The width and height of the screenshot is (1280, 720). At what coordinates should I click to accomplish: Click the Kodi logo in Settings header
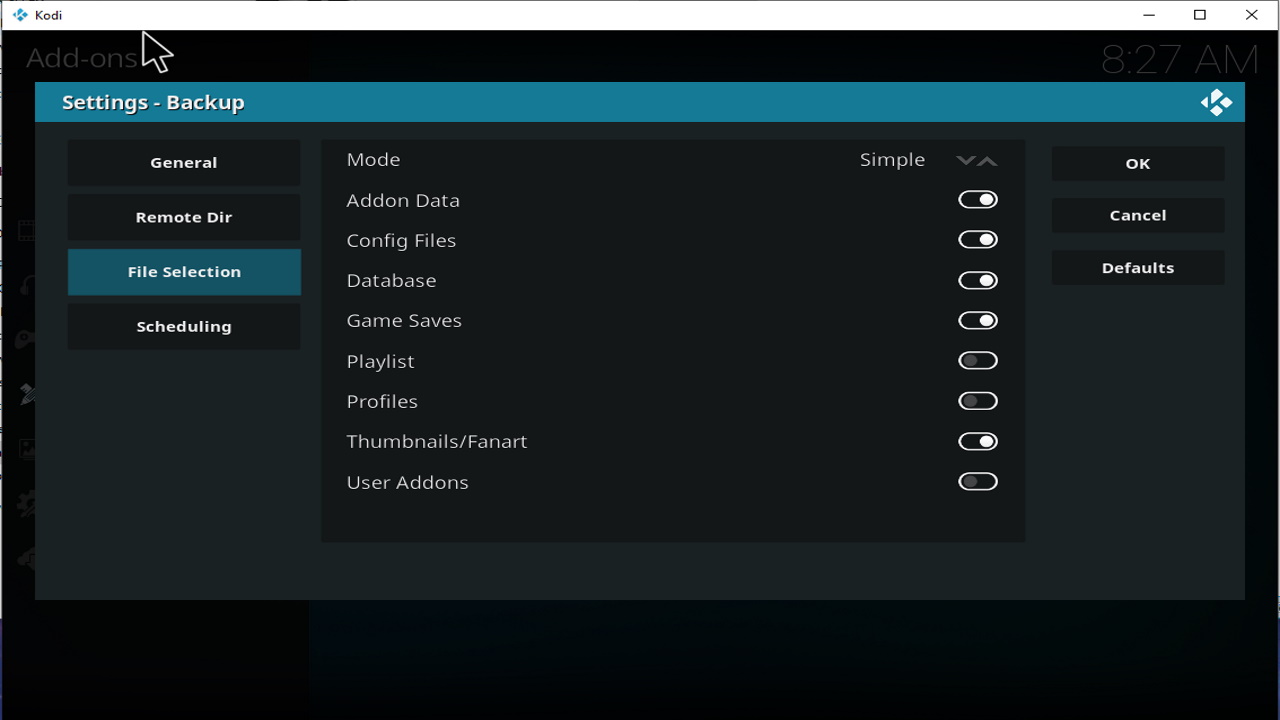click(1216, 102)
